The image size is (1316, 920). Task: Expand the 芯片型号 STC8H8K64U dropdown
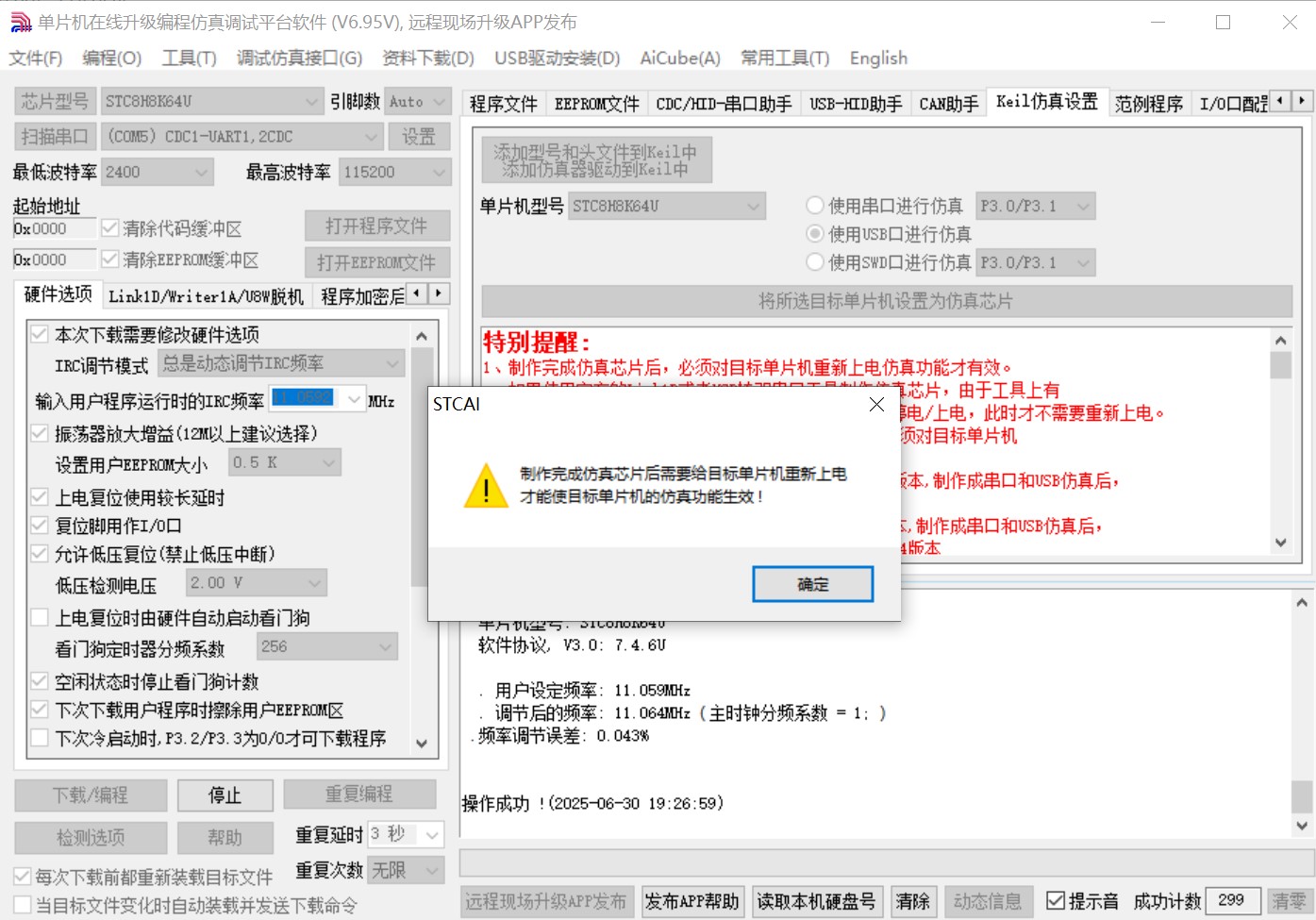tap(213, 101)
